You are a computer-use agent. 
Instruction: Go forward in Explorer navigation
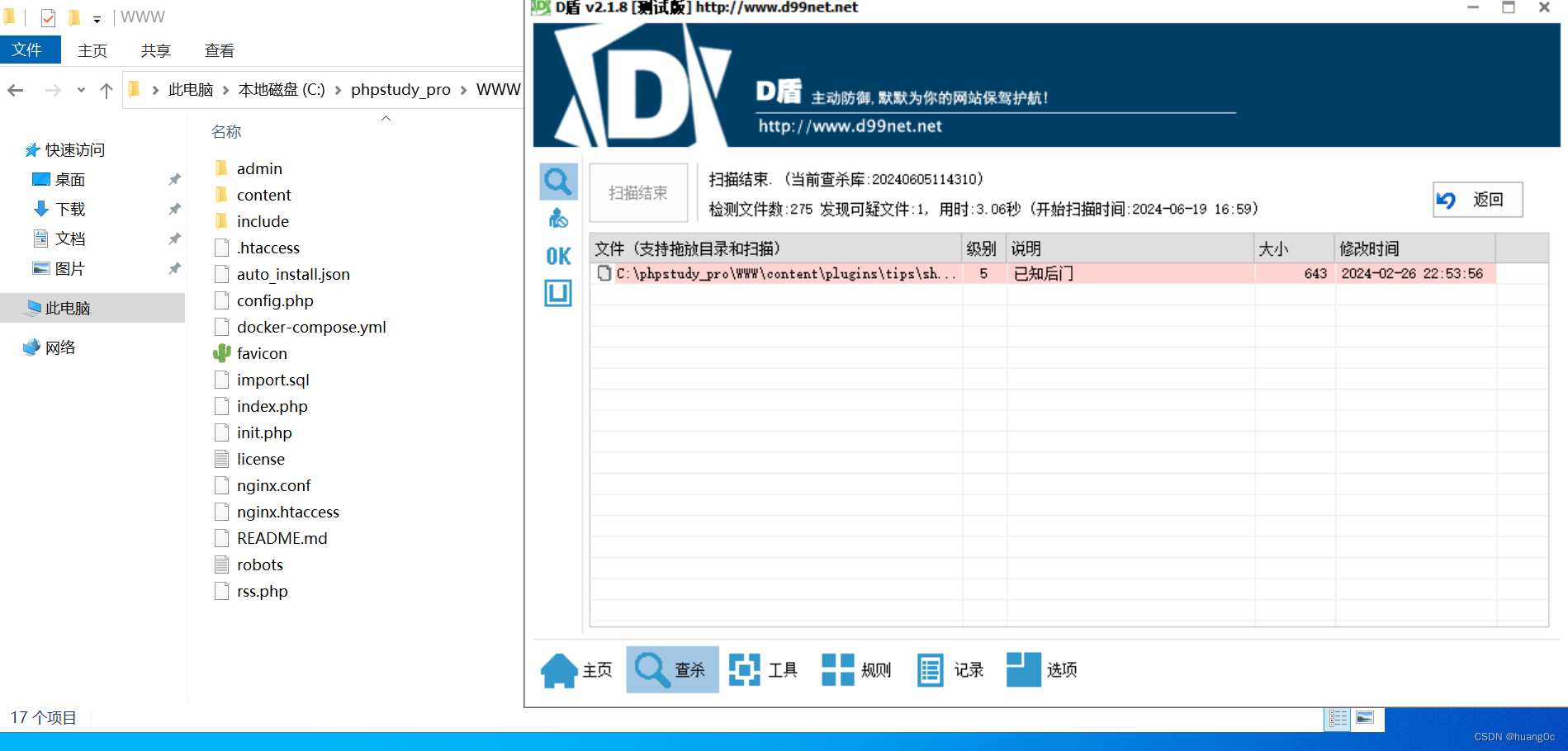(53, 90)
